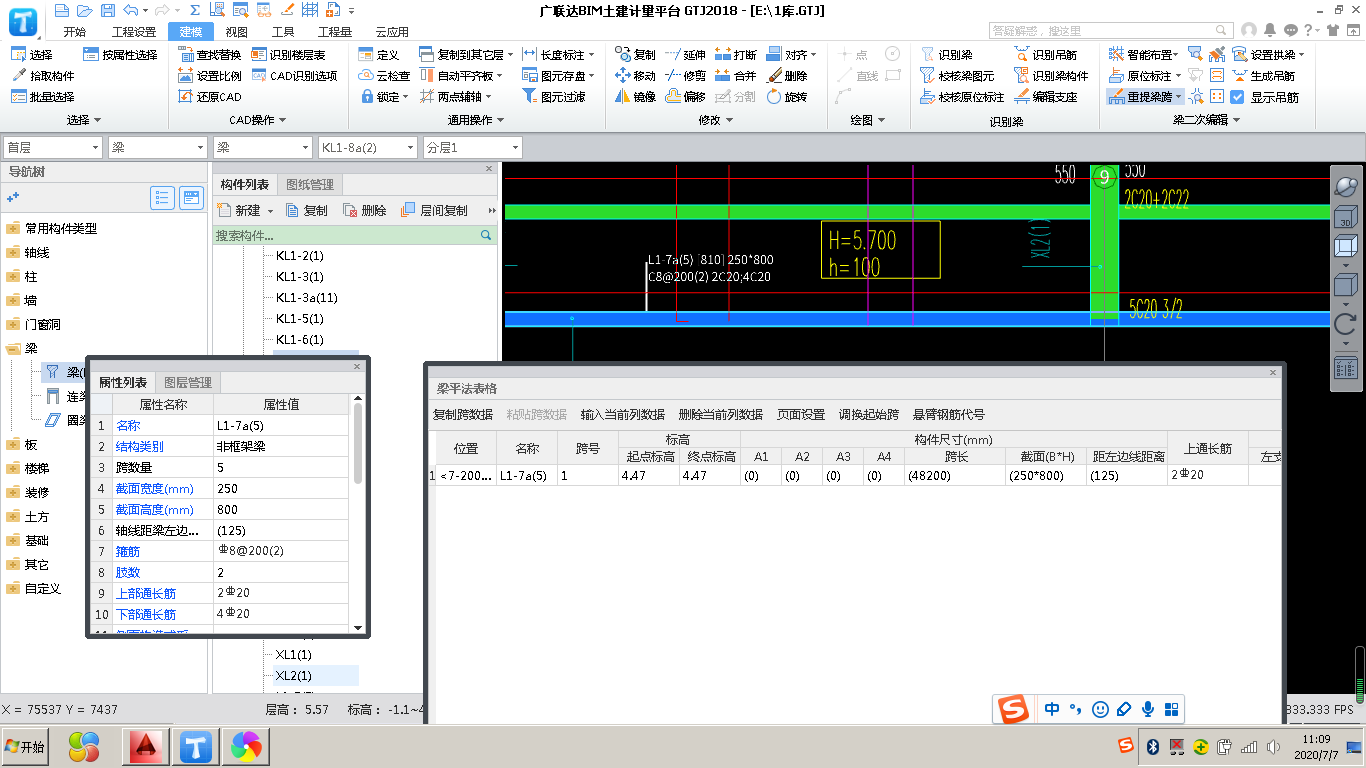This screenshot has width=1366, height=768.
Task: Click 悬臂钢筋代号 button
Action: (x=949, y=415)
